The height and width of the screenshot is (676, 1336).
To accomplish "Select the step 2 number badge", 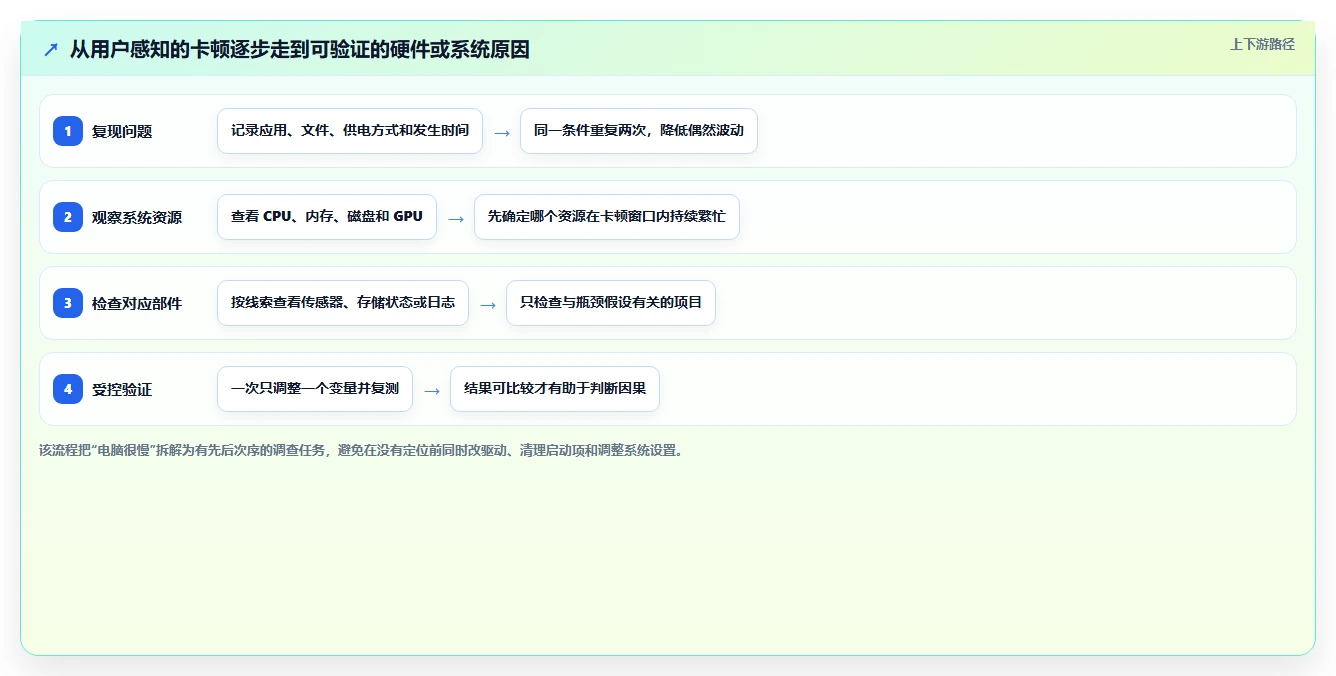I will click(x=68, y=217).
